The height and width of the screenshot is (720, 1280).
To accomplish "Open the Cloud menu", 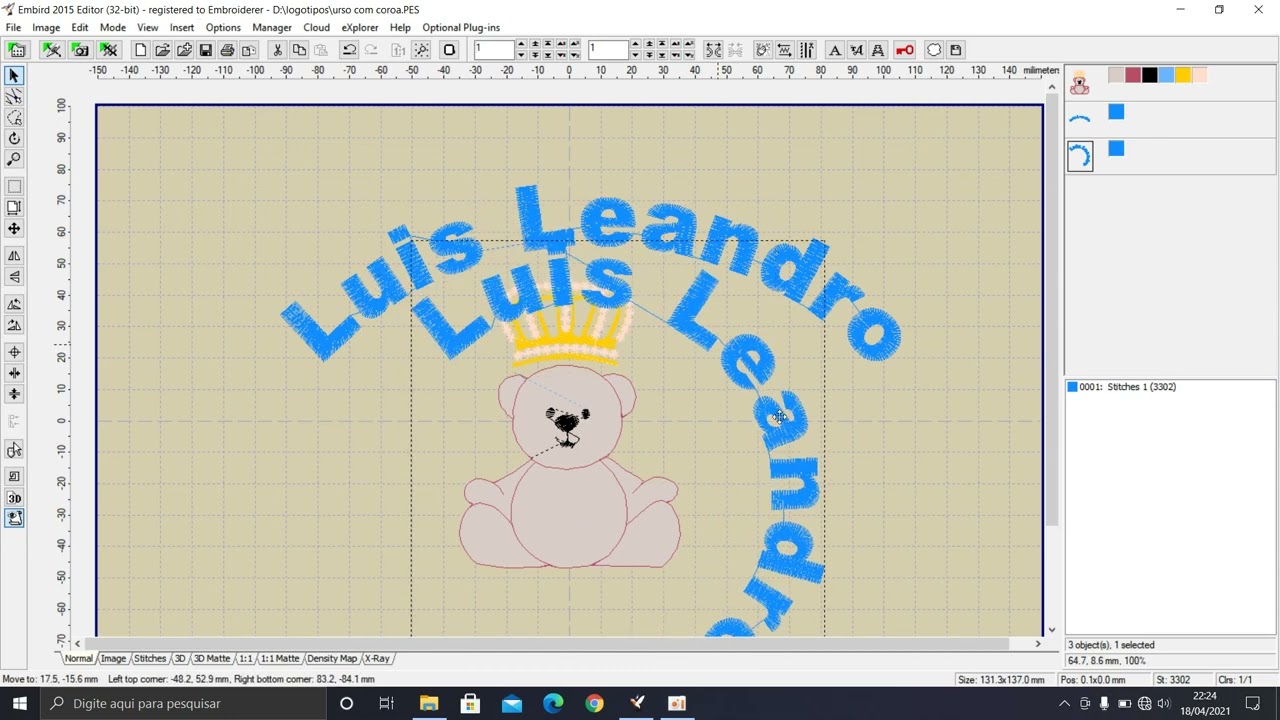I will [316, 27].
